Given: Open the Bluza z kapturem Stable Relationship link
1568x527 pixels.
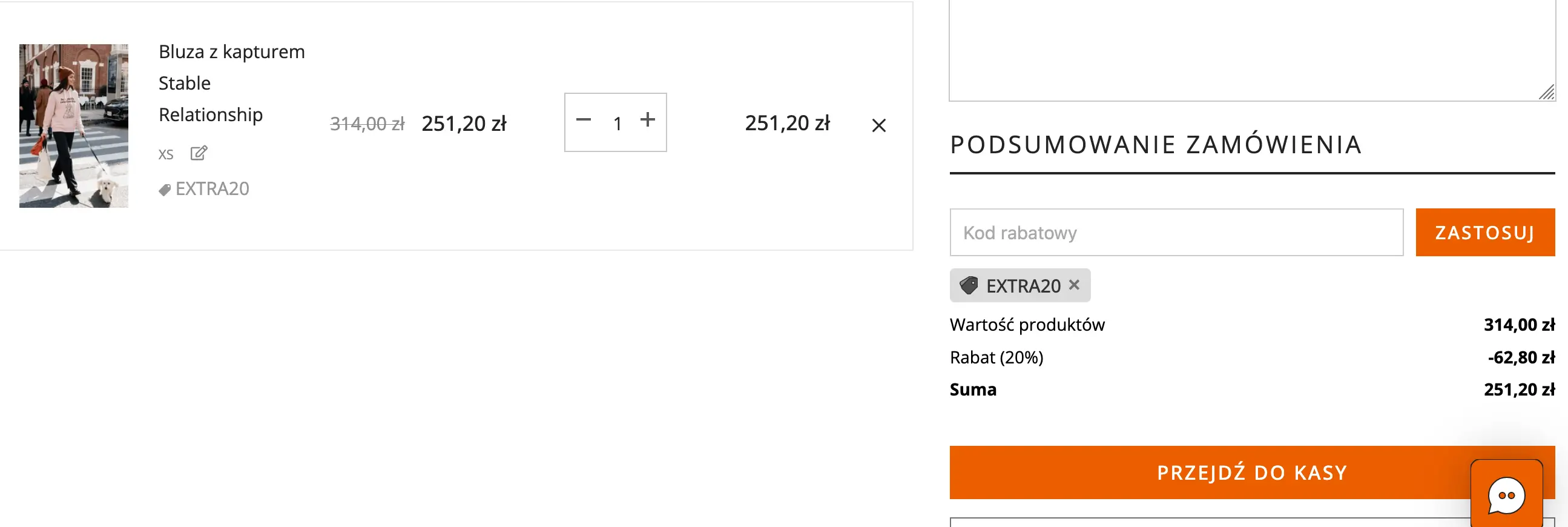Looking at the screenshot, I should 231,83.
